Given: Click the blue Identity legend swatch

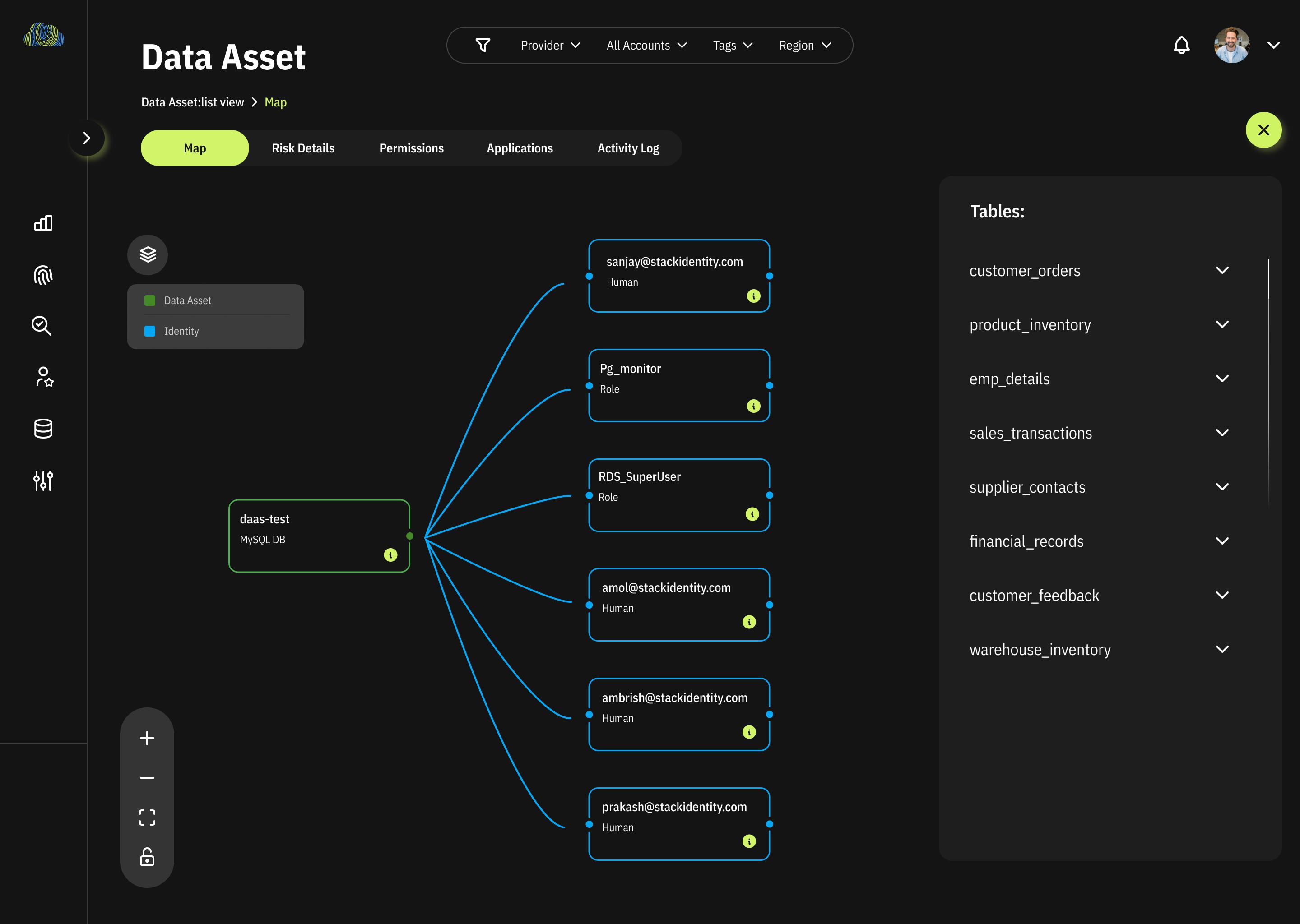Looking at the screenshot, I should (150, 331).
